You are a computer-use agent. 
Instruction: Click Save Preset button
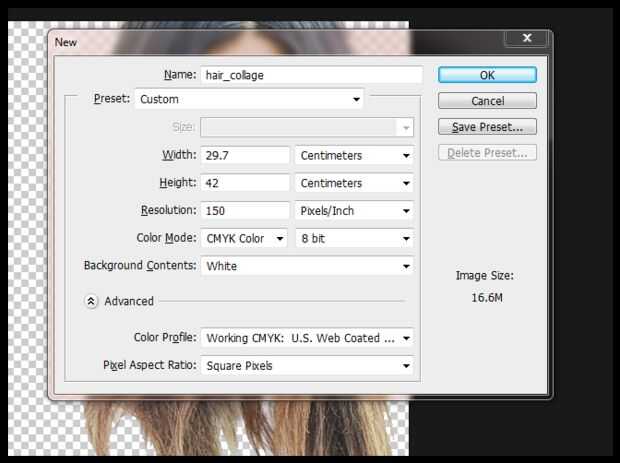click(x=487, y=127)
